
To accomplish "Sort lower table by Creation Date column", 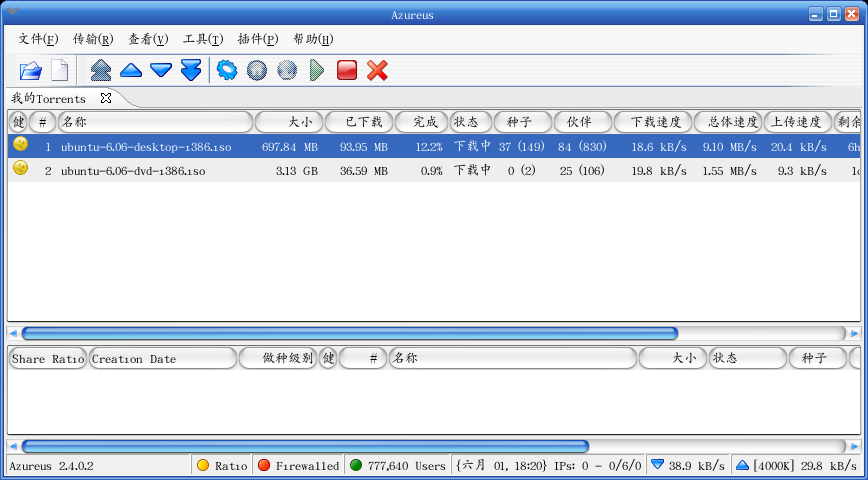I will click(163, 359).
